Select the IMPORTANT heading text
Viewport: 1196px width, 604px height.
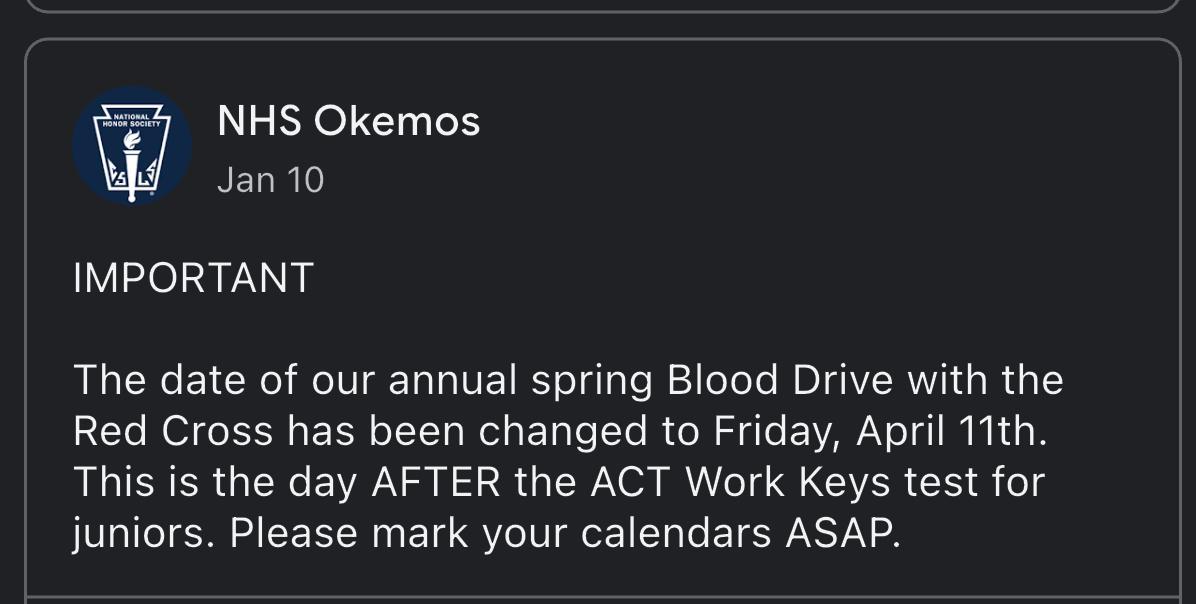[193, 278]
